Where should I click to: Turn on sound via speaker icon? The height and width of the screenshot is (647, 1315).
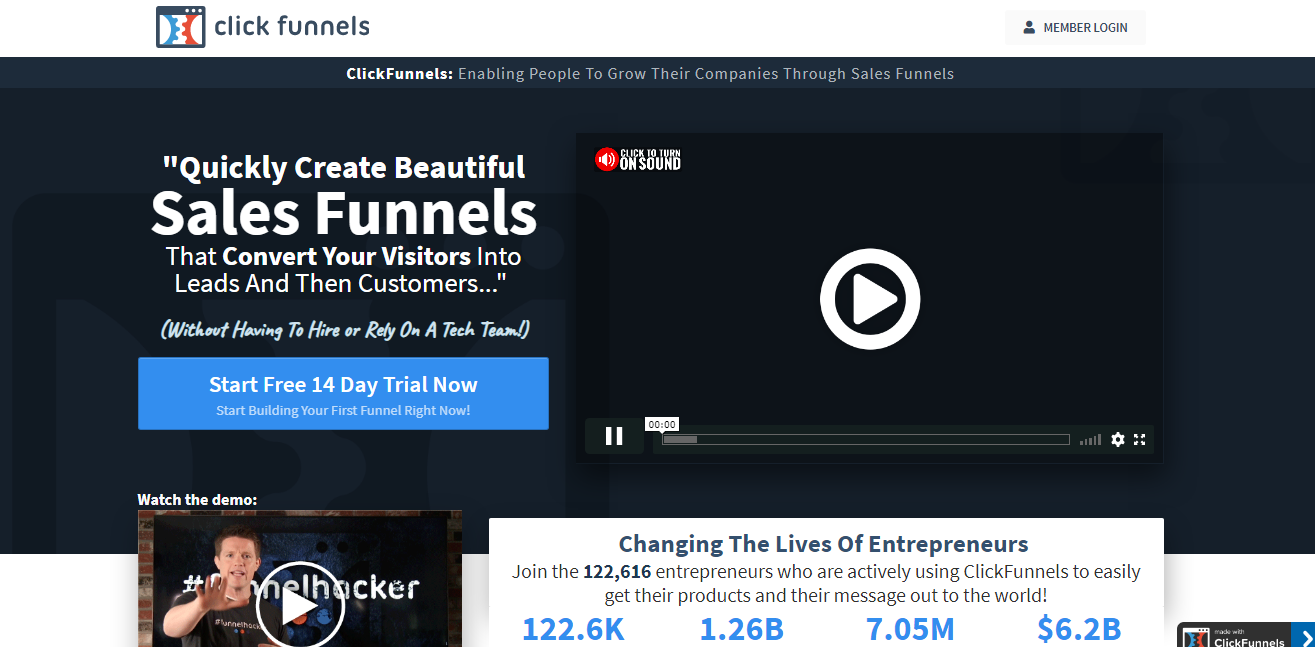pyautogui.click(x=606, y=159)
